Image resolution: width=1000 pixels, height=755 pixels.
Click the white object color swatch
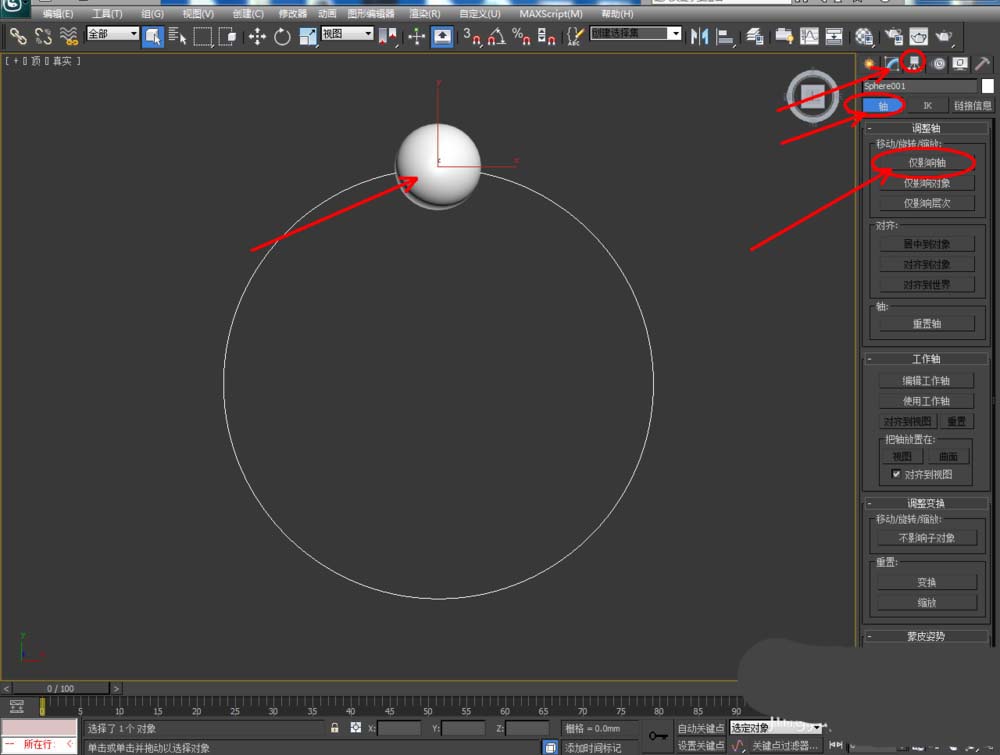(x=988, y=86)
